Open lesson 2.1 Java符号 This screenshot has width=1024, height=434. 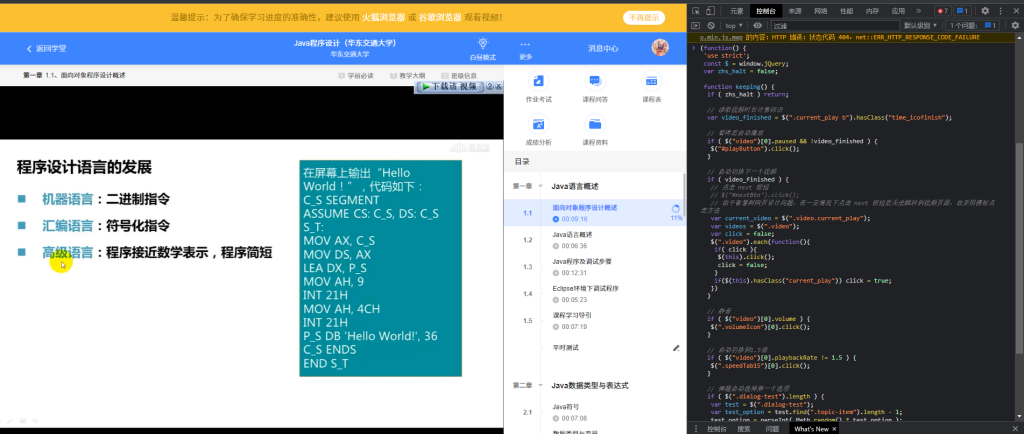(x=594, y=412)
